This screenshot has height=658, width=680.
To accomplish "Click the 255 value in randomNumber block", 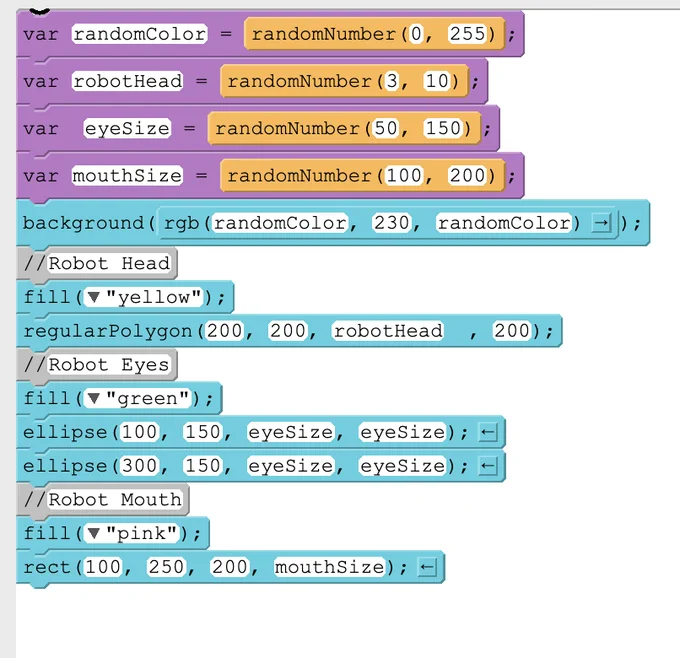I will click(x=467, y=34).
